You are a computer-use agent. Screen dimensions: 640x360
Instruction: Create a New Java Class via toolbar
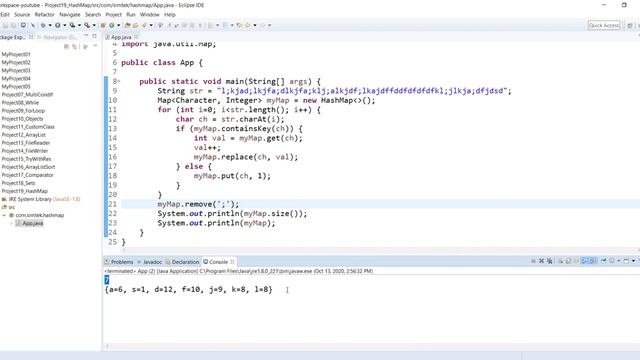[x=111, y=25]
